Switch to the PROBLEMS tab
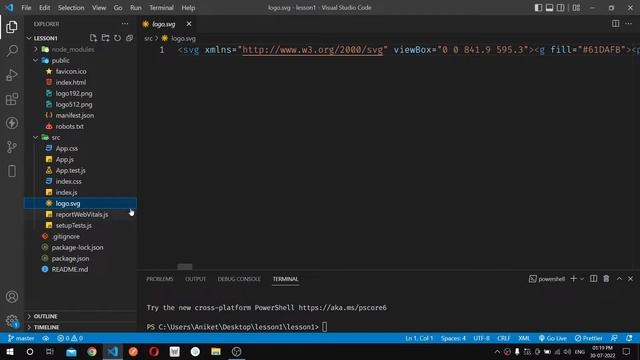 click(160, 279)
